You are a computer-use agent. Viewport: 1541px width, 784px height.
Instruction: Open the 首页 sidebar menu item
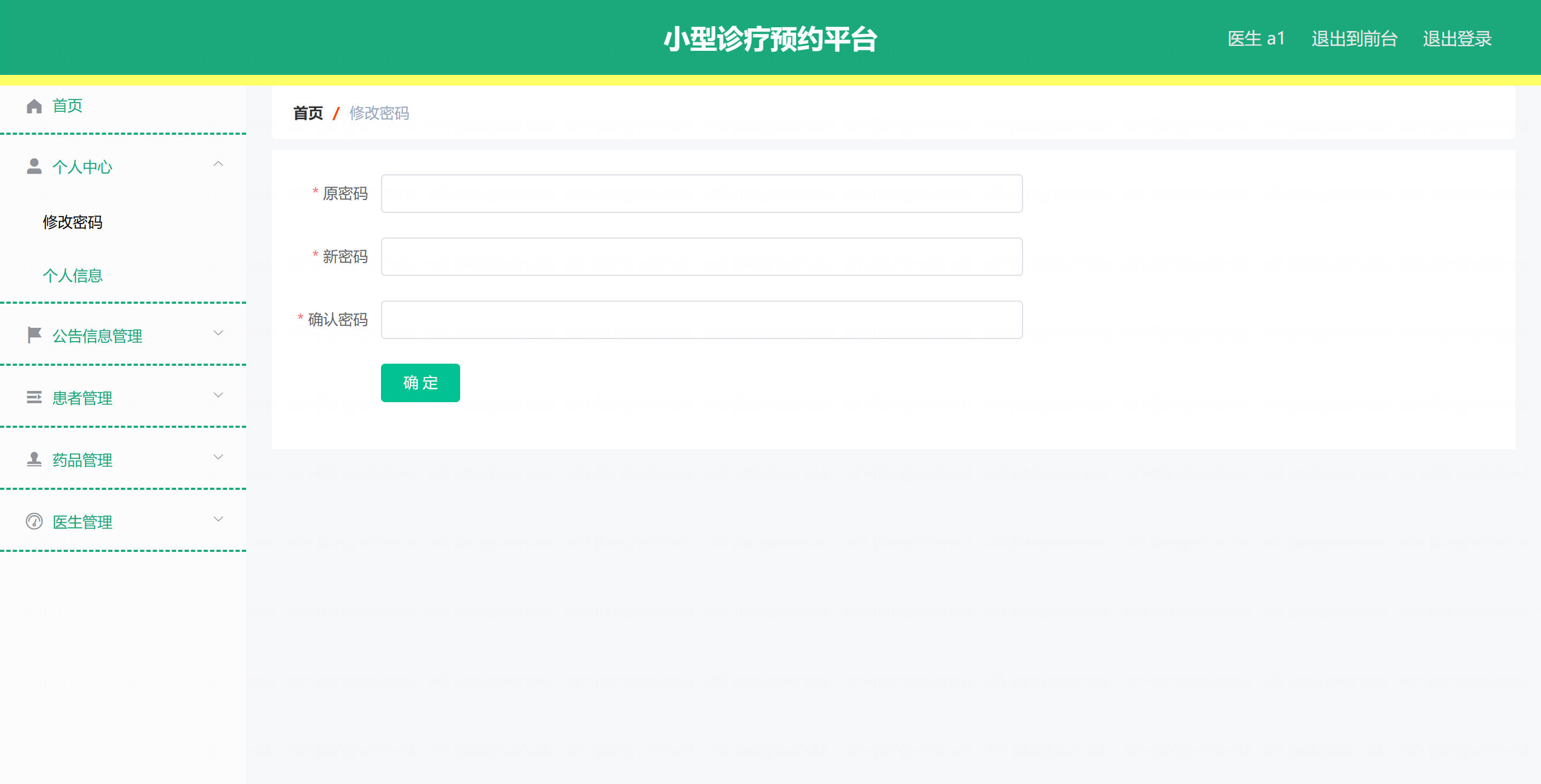point(67,106)
